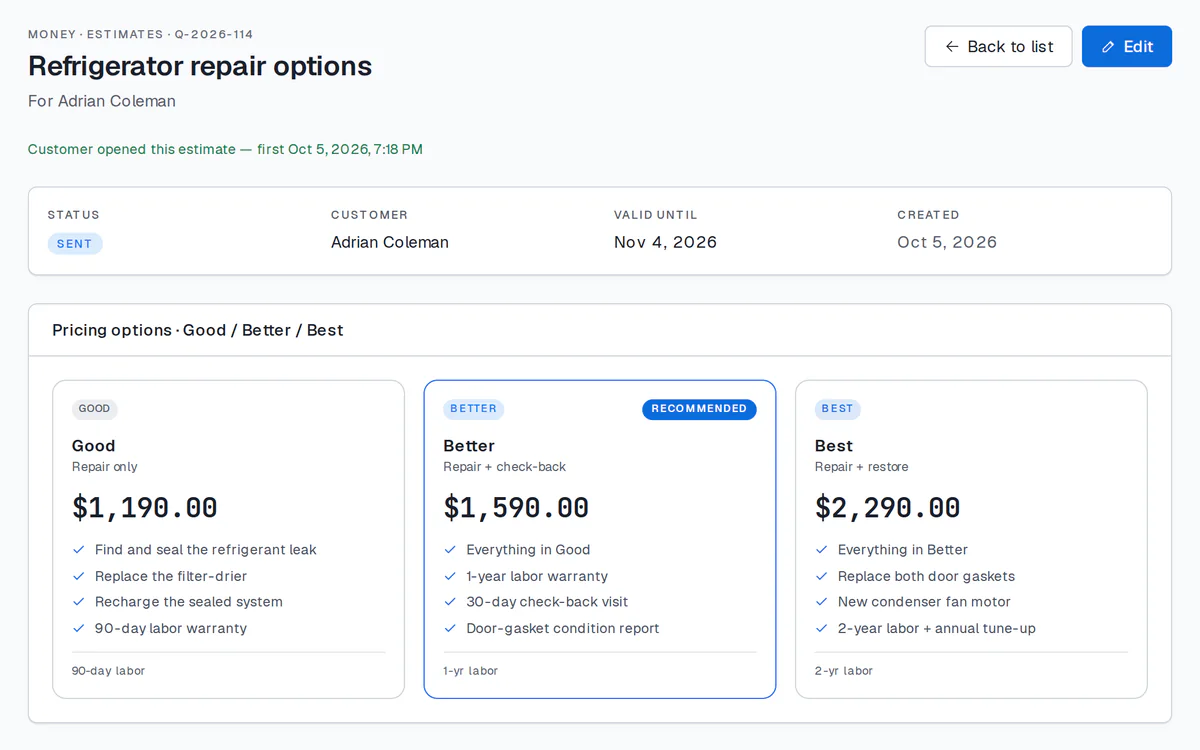Click the customer name Adrian Coleman in summary

click(390, 242)
